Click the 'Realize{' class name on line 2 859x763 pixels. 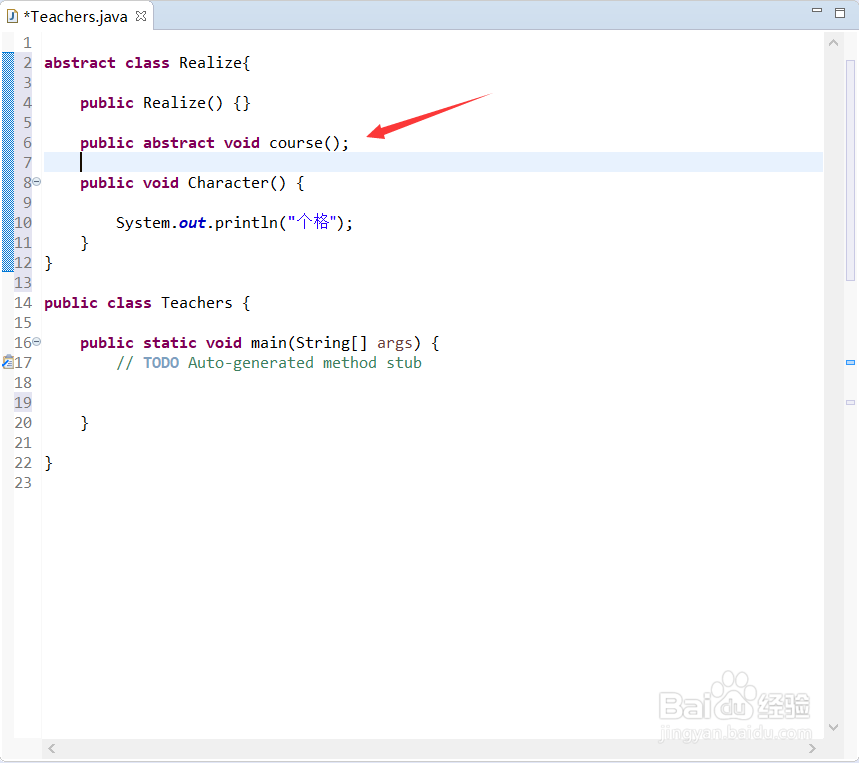tap(215, 63)
